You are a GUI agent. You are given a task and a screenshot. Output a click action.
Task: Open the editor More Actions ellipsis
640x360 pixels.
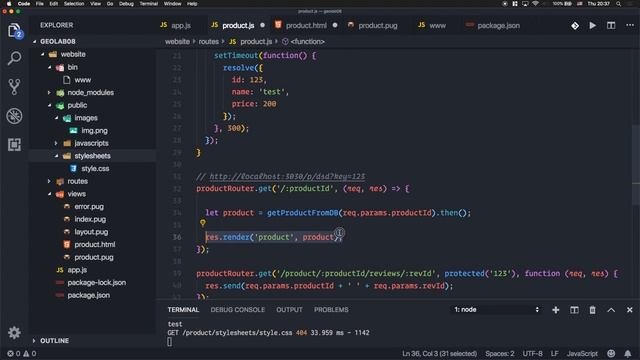click(x=630, y=25)
